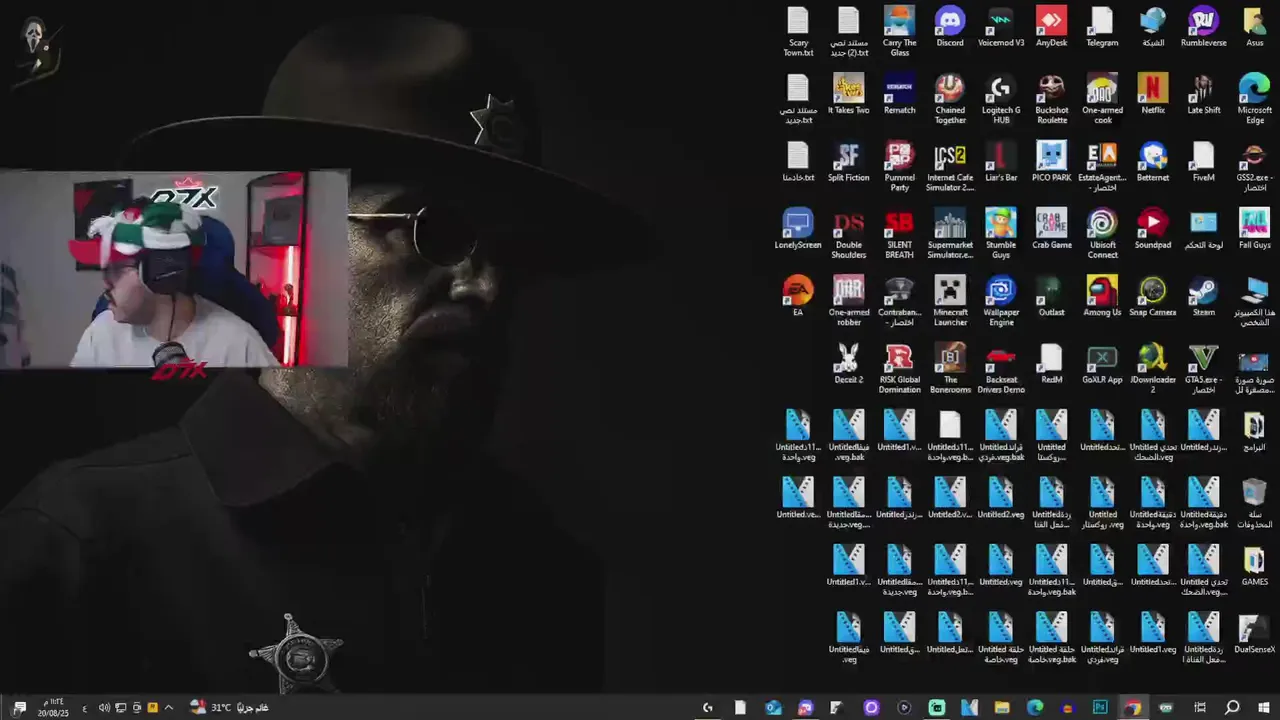Open Pummel Party desktop icon
Screen dimensions: 1280x720
[x=899, y=166]
